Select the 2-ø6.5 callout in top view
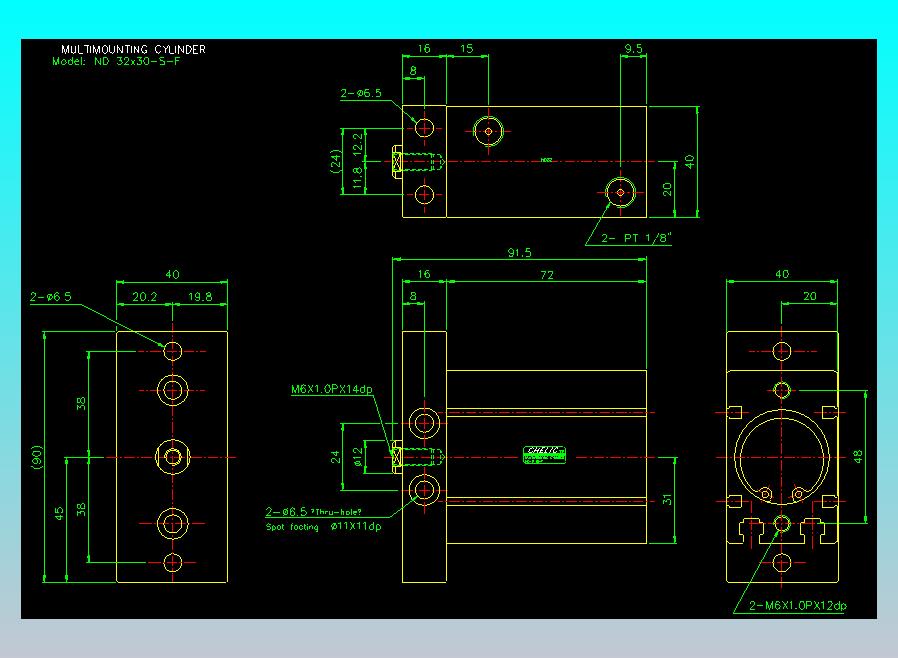This screenshot has width=898, height=658. (x=361, y=93)
